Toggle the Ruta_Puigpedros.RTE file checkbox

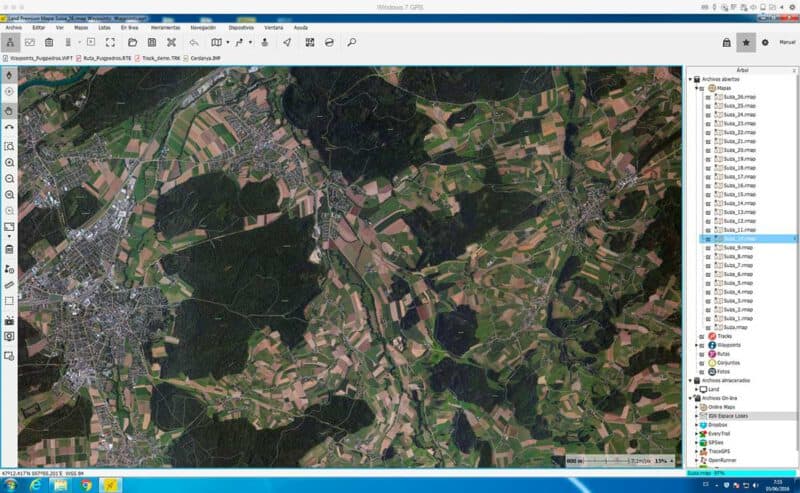point(79,59)
